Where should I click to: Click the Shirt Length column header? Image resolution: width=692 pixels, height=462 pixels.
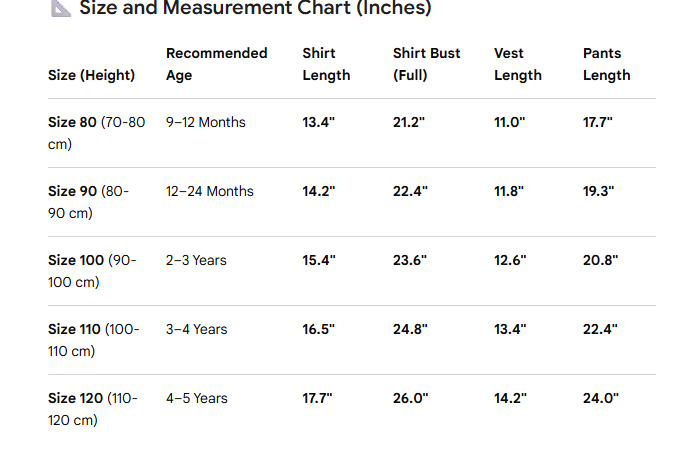click(x=326, y=64)
